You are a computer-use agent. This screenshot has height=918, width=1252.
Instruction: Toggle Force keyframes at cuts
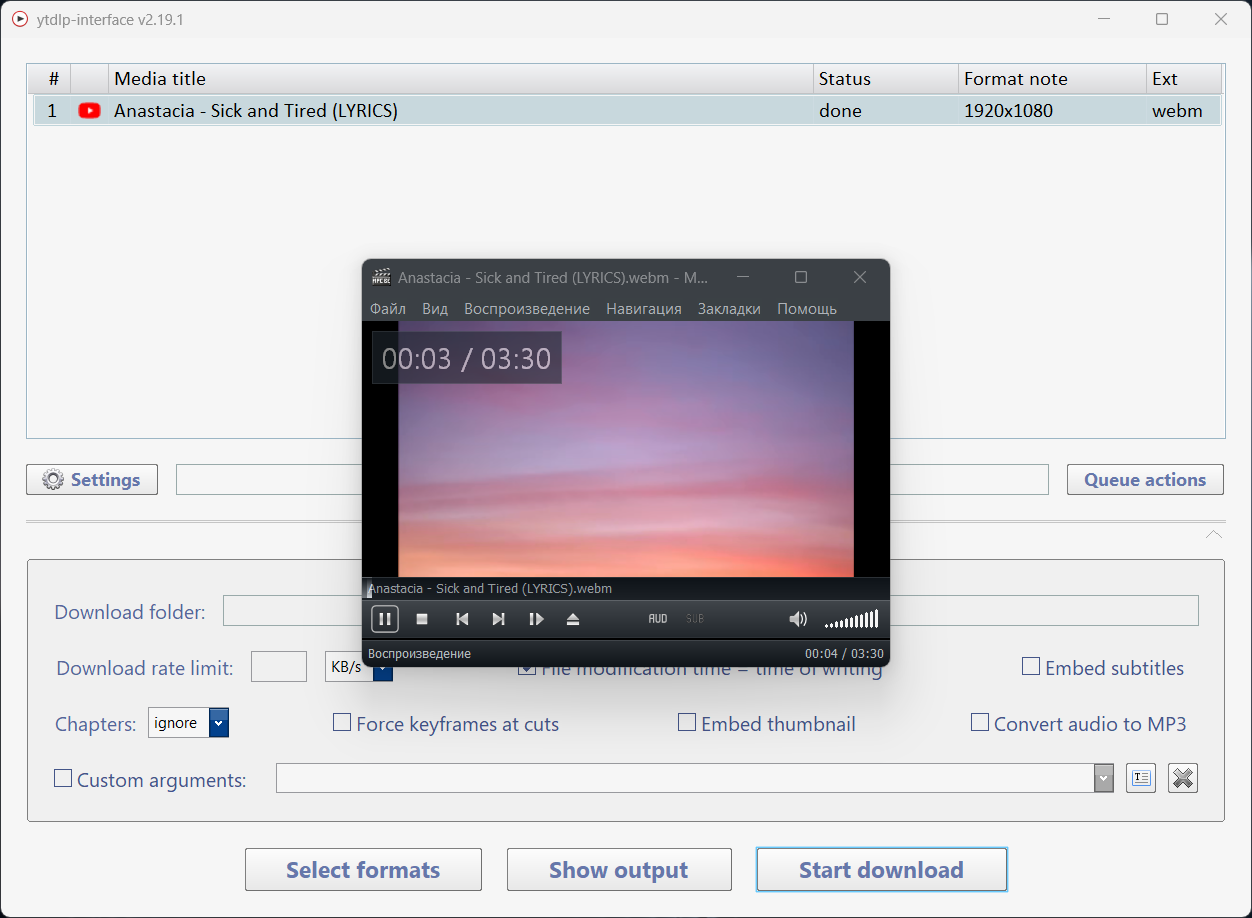click(342, 722)
